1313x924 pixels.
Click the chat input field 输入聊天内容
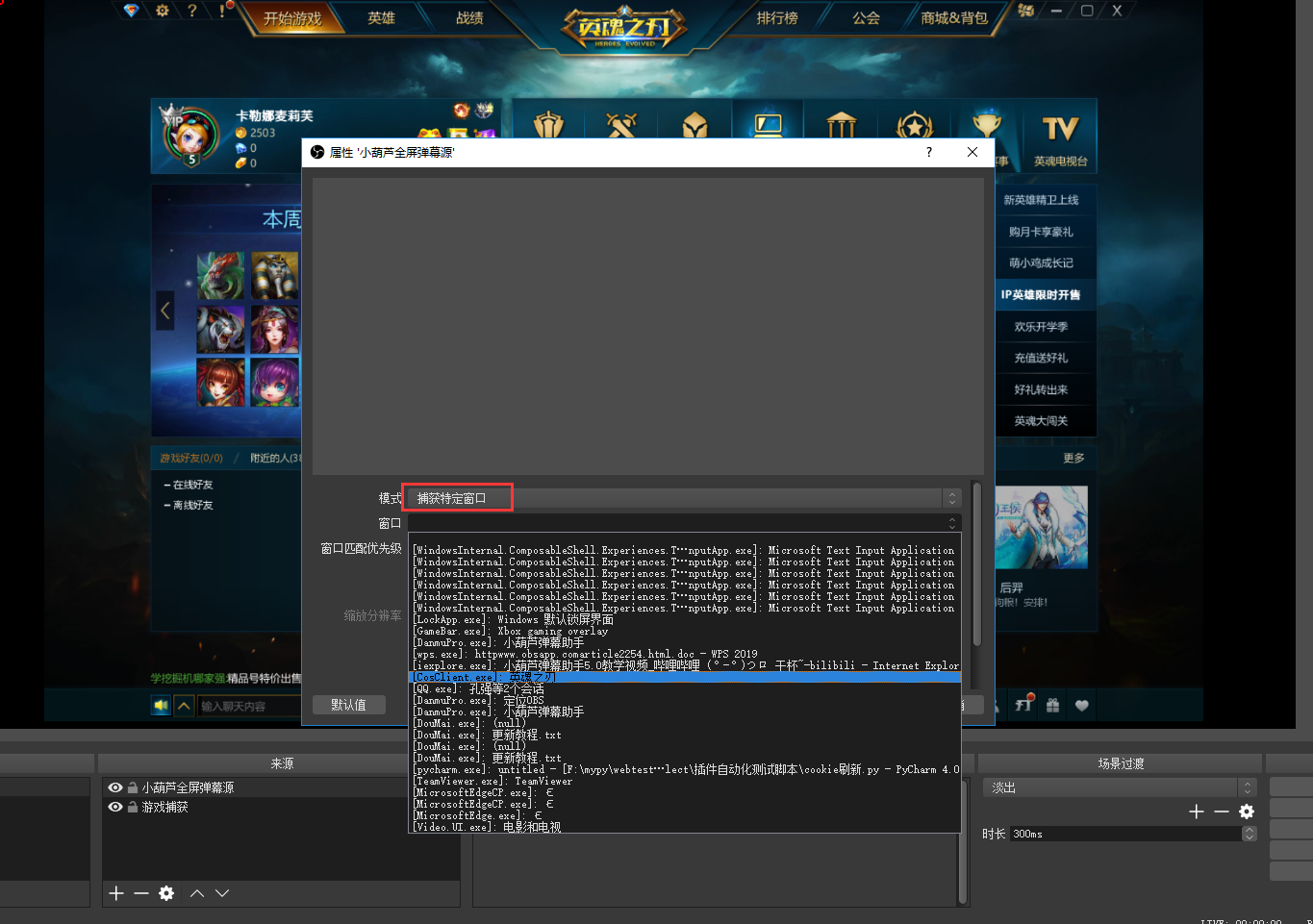click(x=250, y=706)
